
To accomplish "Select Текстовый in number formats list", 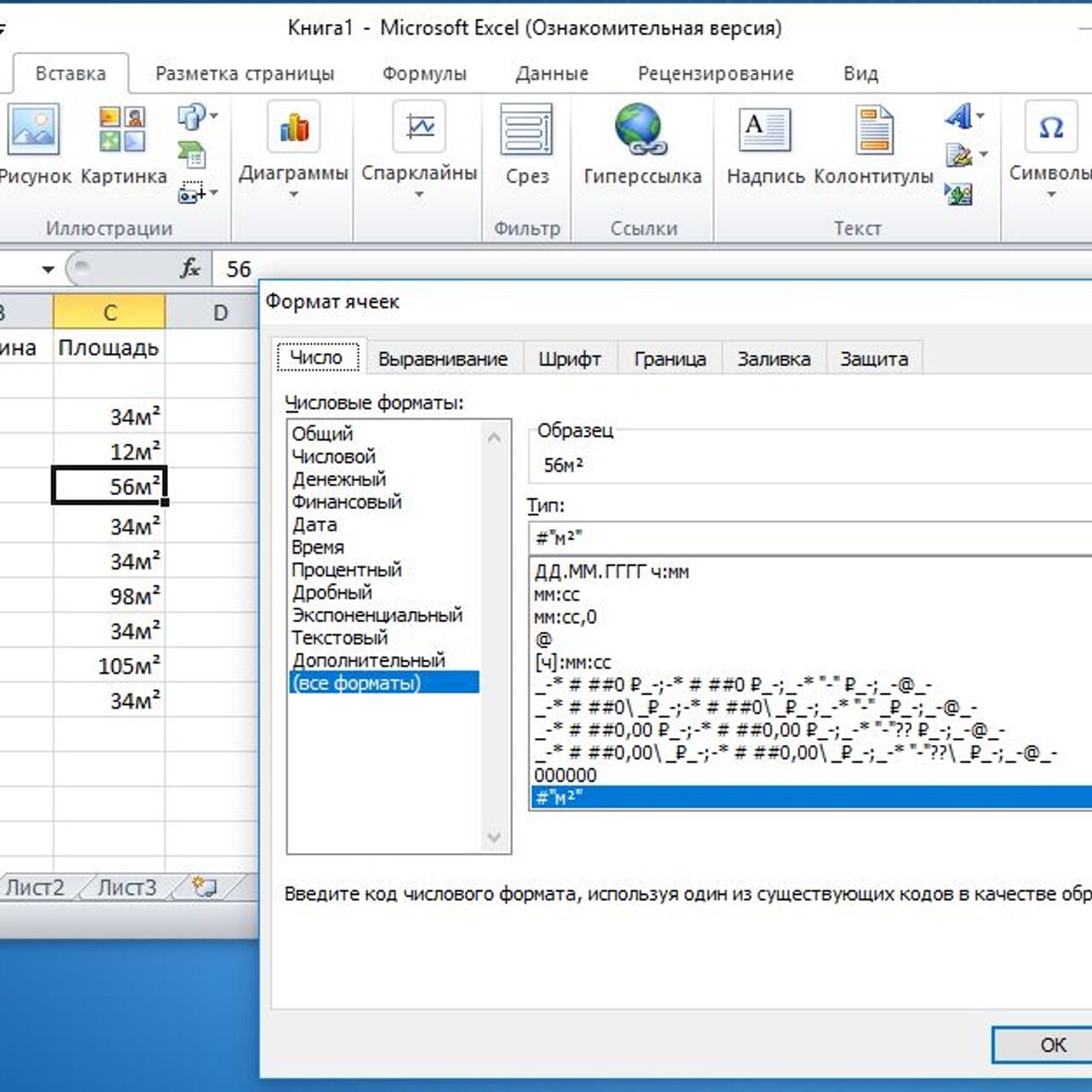I will [x=340, y=637].
